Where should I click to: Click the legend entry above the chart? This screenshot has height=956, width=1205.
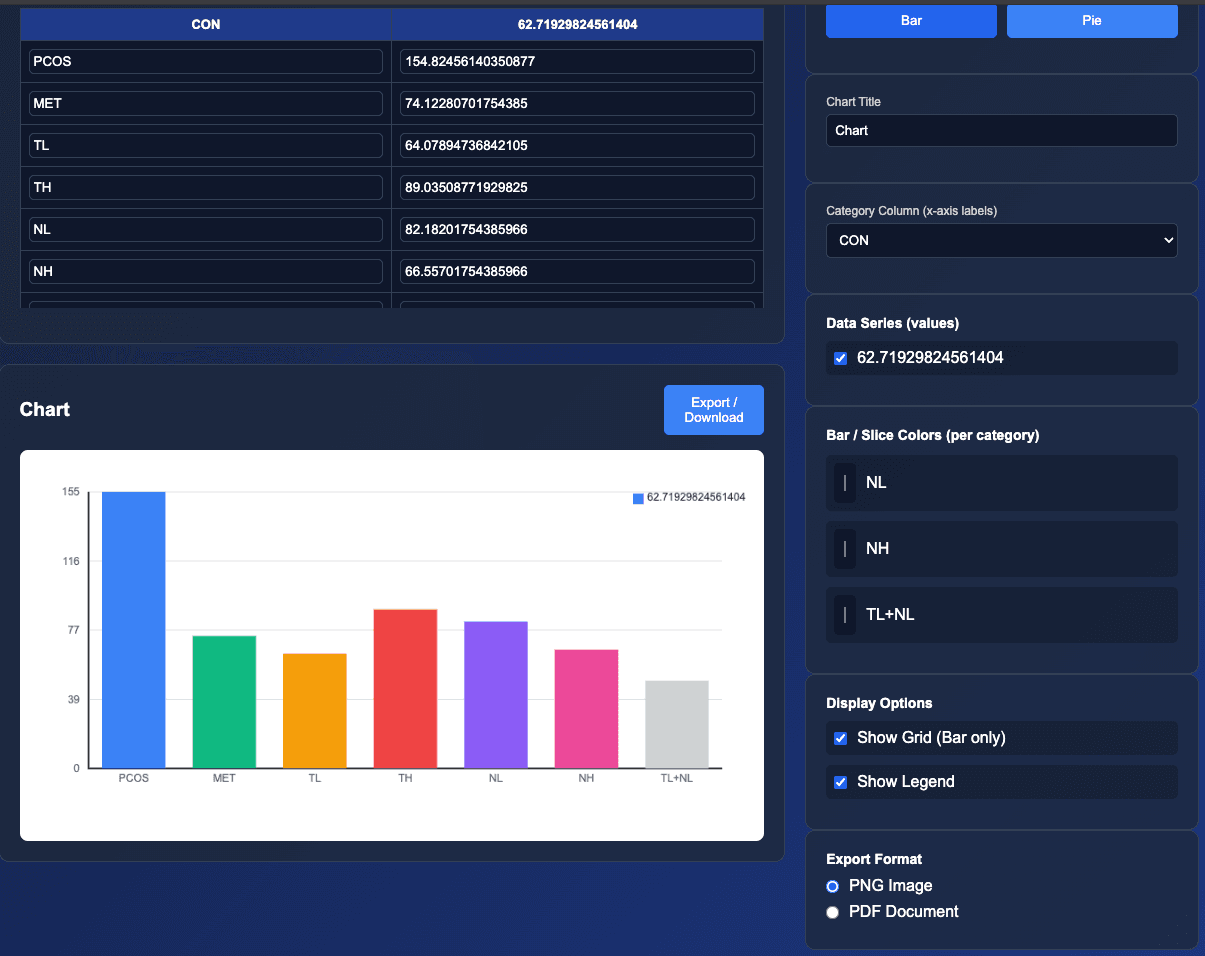pyautogui.click(x=690, y=497)
